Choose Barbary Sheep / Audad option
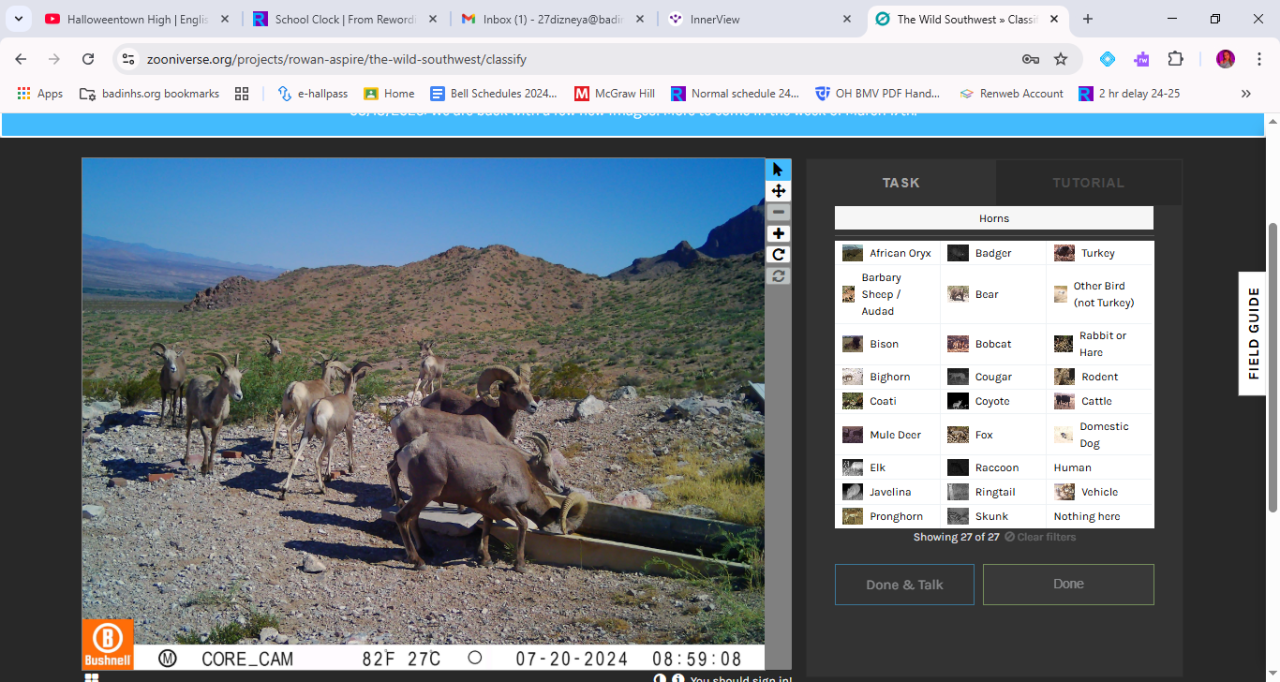Screen dimensions: 1280x682 (x=888, y=294)
